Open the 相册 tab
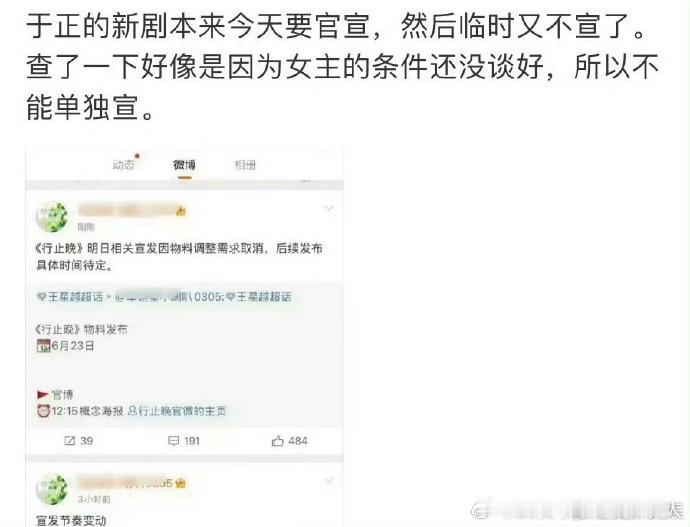The height and width of the screenshot is (527, 690). click(x=245, y=165)
